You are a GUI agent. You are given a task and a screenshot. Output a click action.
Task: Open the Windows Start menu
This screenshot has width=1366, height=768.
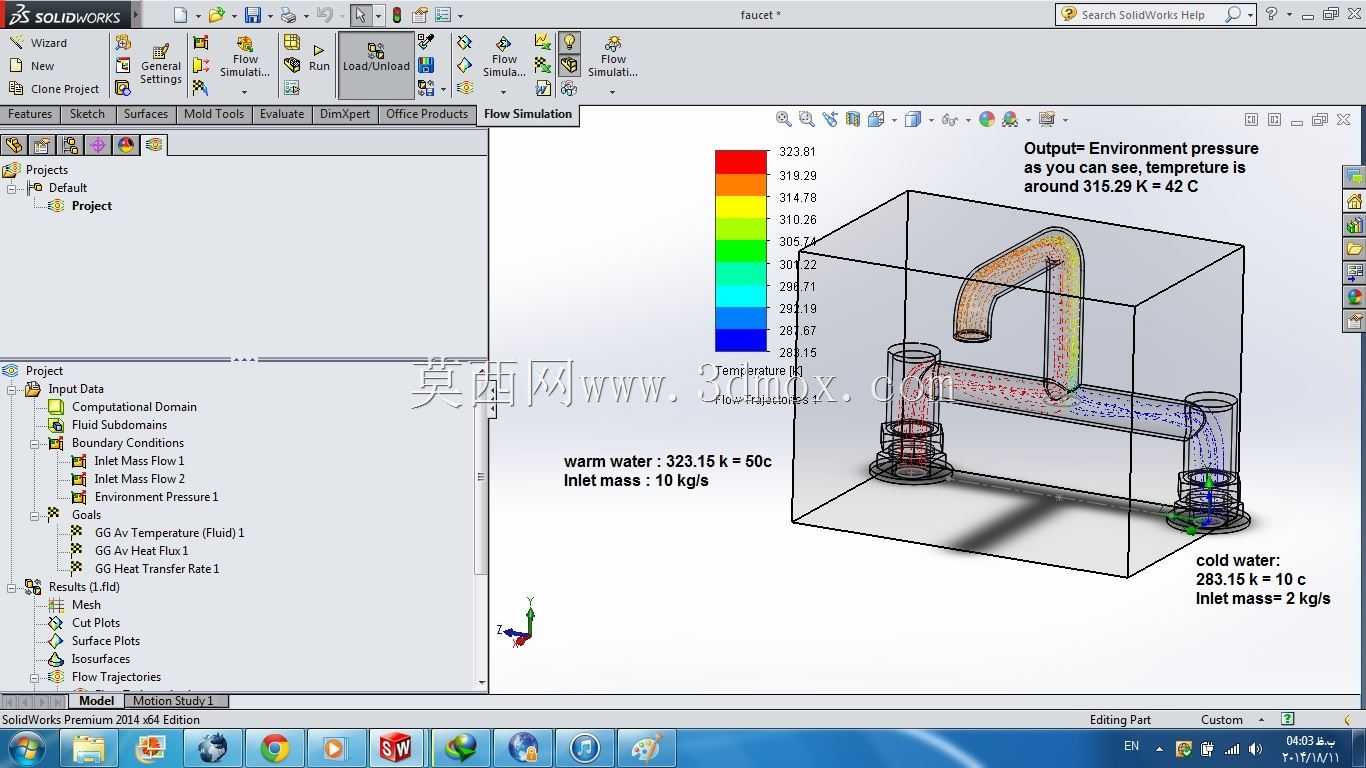click(x=26, y=748)
